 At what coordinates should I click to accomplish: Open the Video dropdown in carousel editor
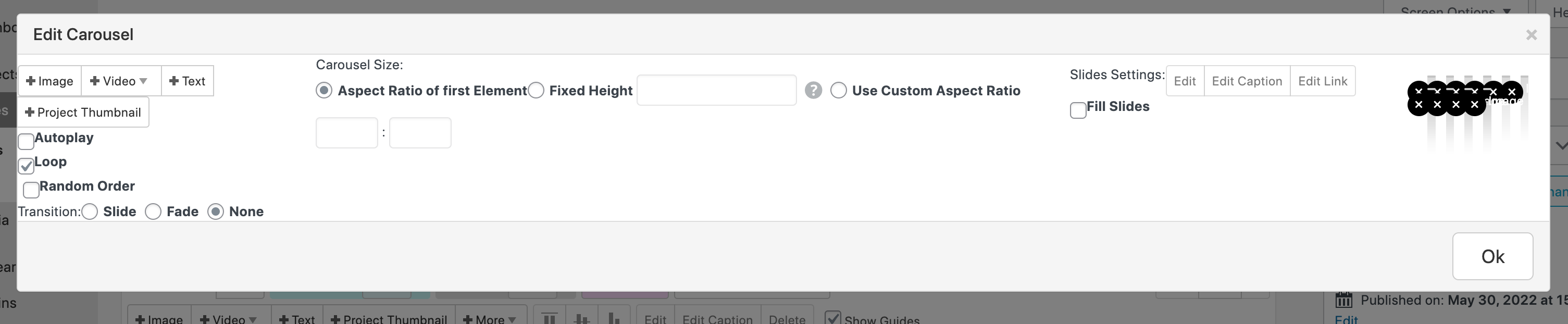pos(120,81)
